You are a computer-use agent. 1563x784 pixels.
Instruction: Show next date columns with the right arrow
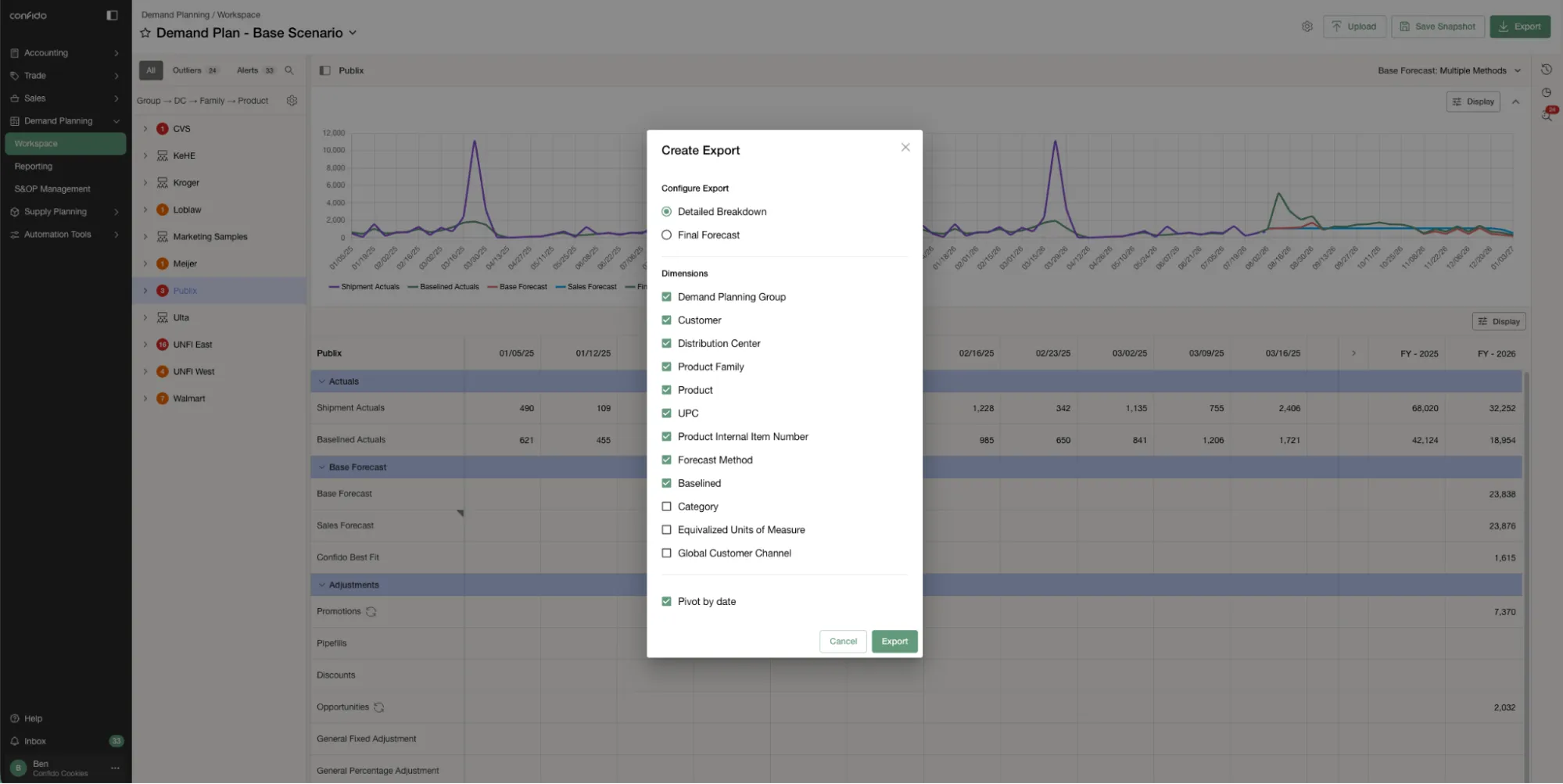[1353, 353]
